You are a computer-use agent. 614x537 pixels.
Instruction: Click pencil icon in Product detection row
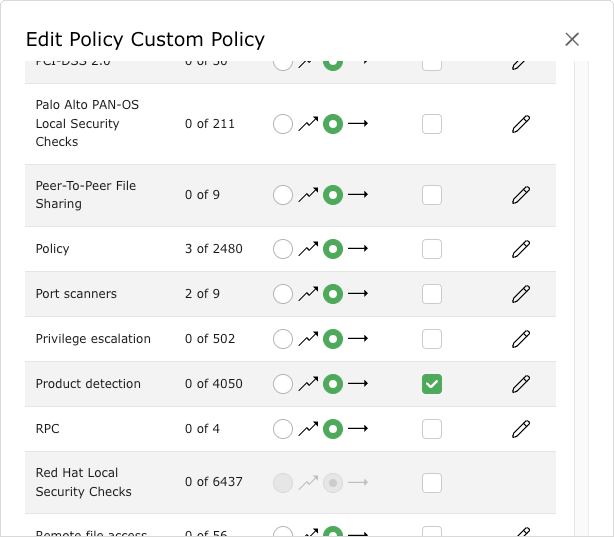pos(520,384)
